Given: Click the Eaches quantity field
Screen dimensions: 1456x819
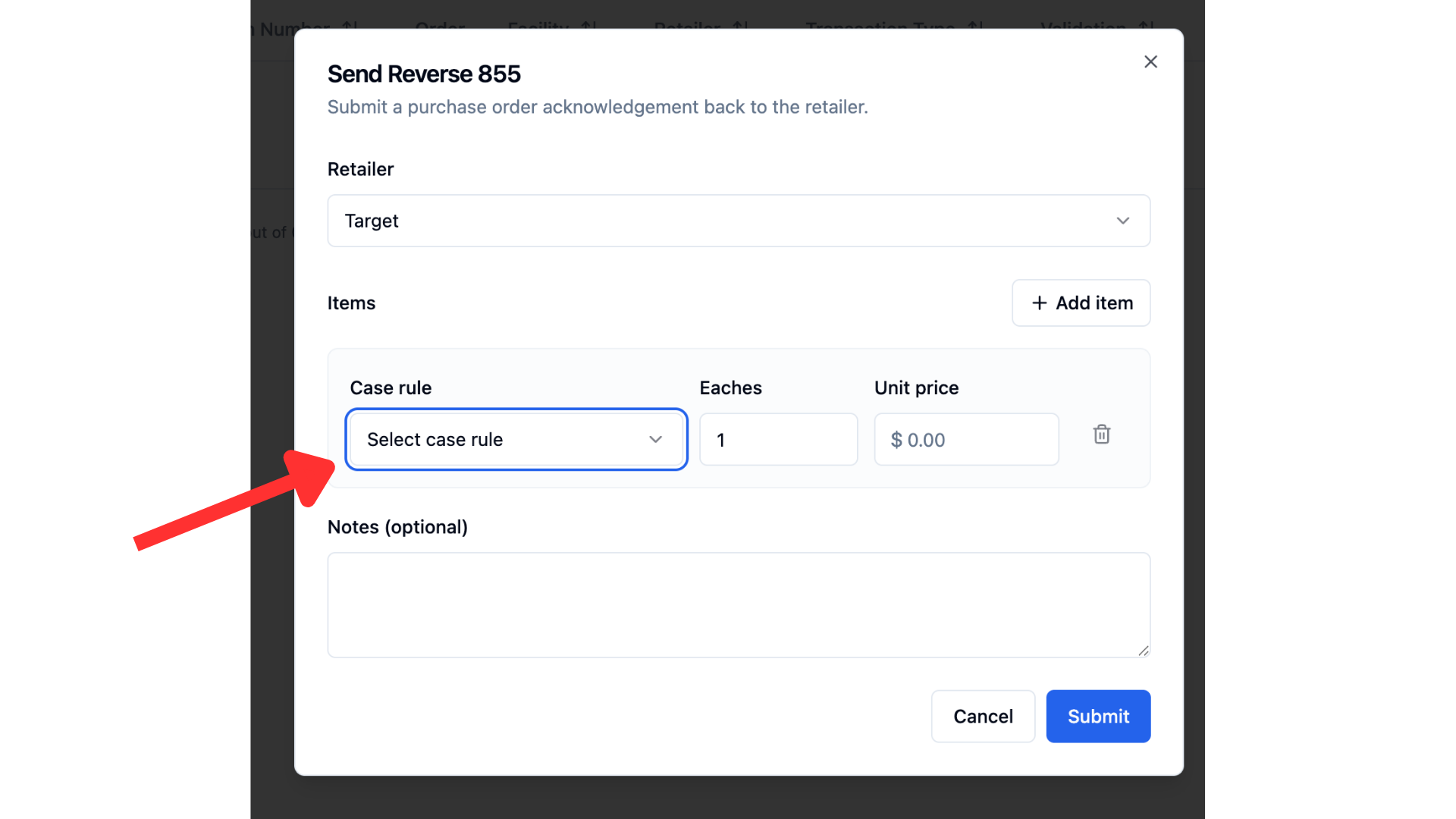Looking at the screenshot, I should click(778, 439).
